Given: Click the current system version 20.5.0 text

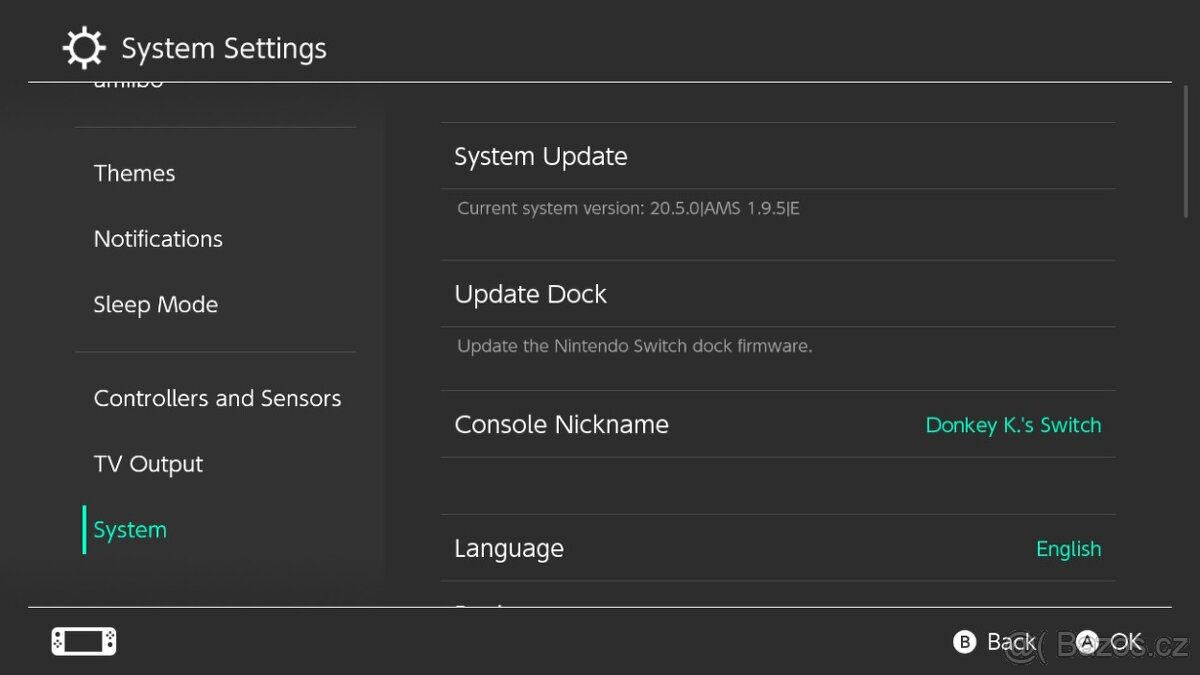Looking at the screenshot, I should pyautogui.click(x=630, y=208).
